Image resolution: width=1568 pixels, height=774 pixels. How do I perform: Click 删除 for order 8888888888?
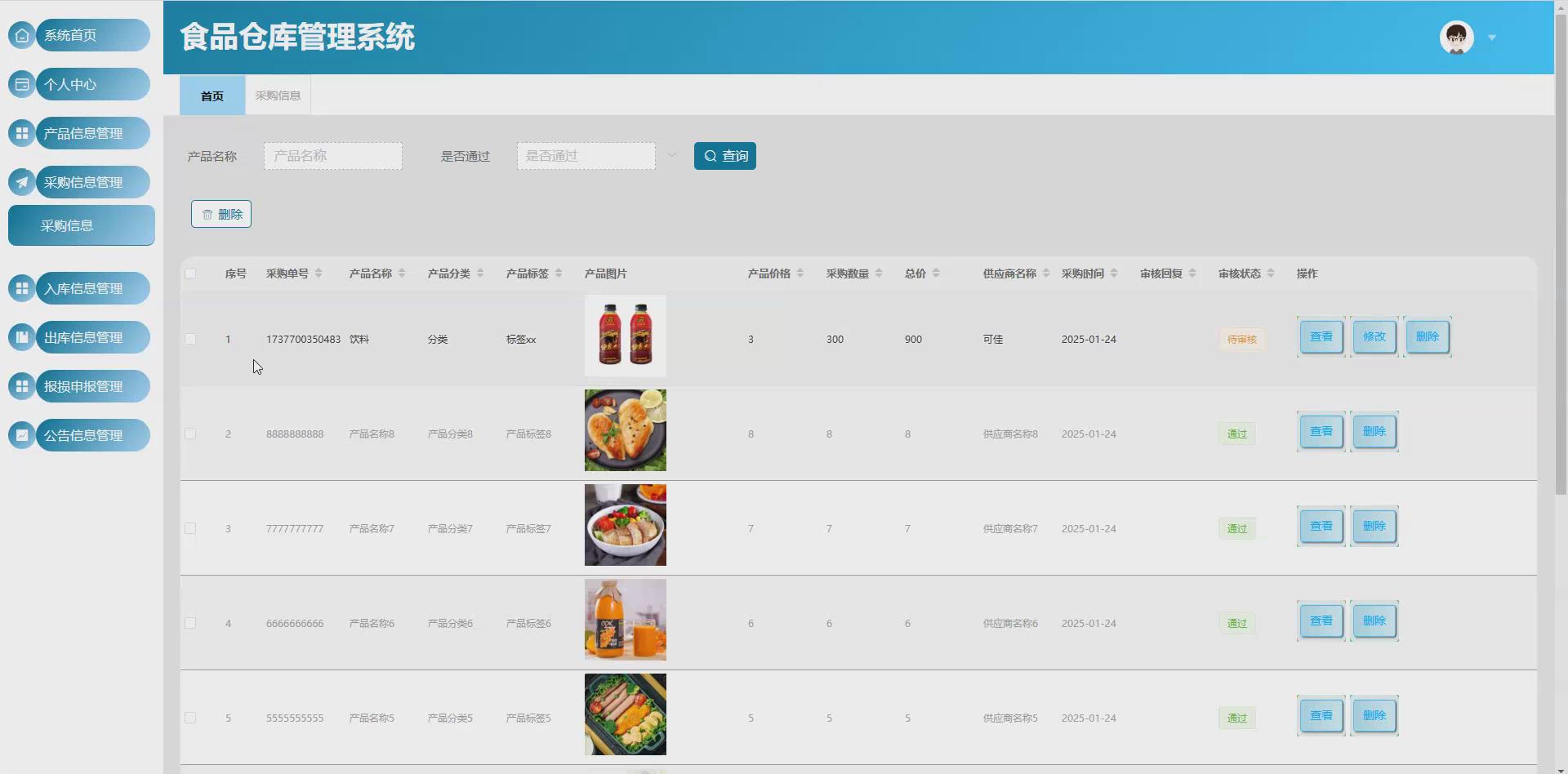1374,431
